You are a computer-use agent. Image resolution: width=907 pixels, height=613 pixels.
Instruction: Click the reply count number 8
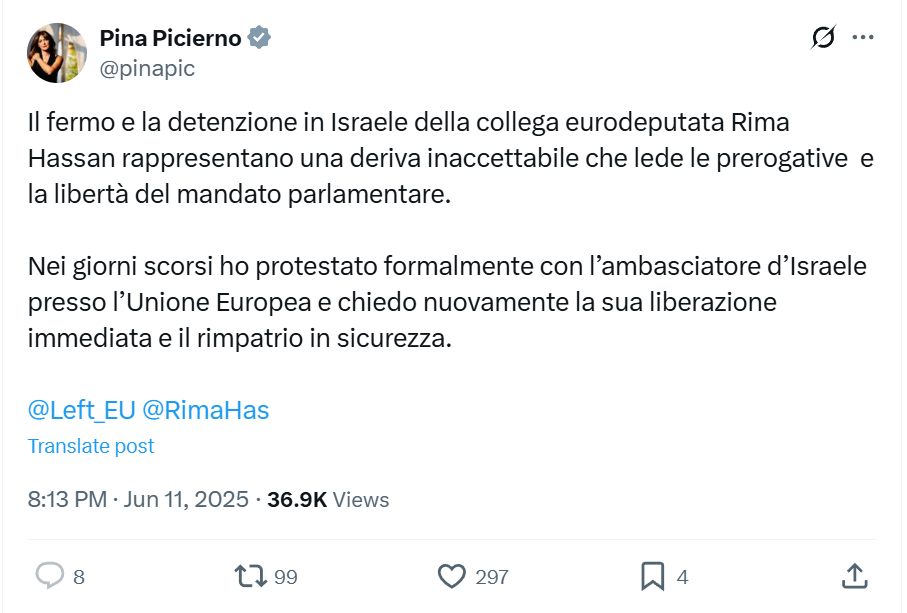[x=79, y=577]
